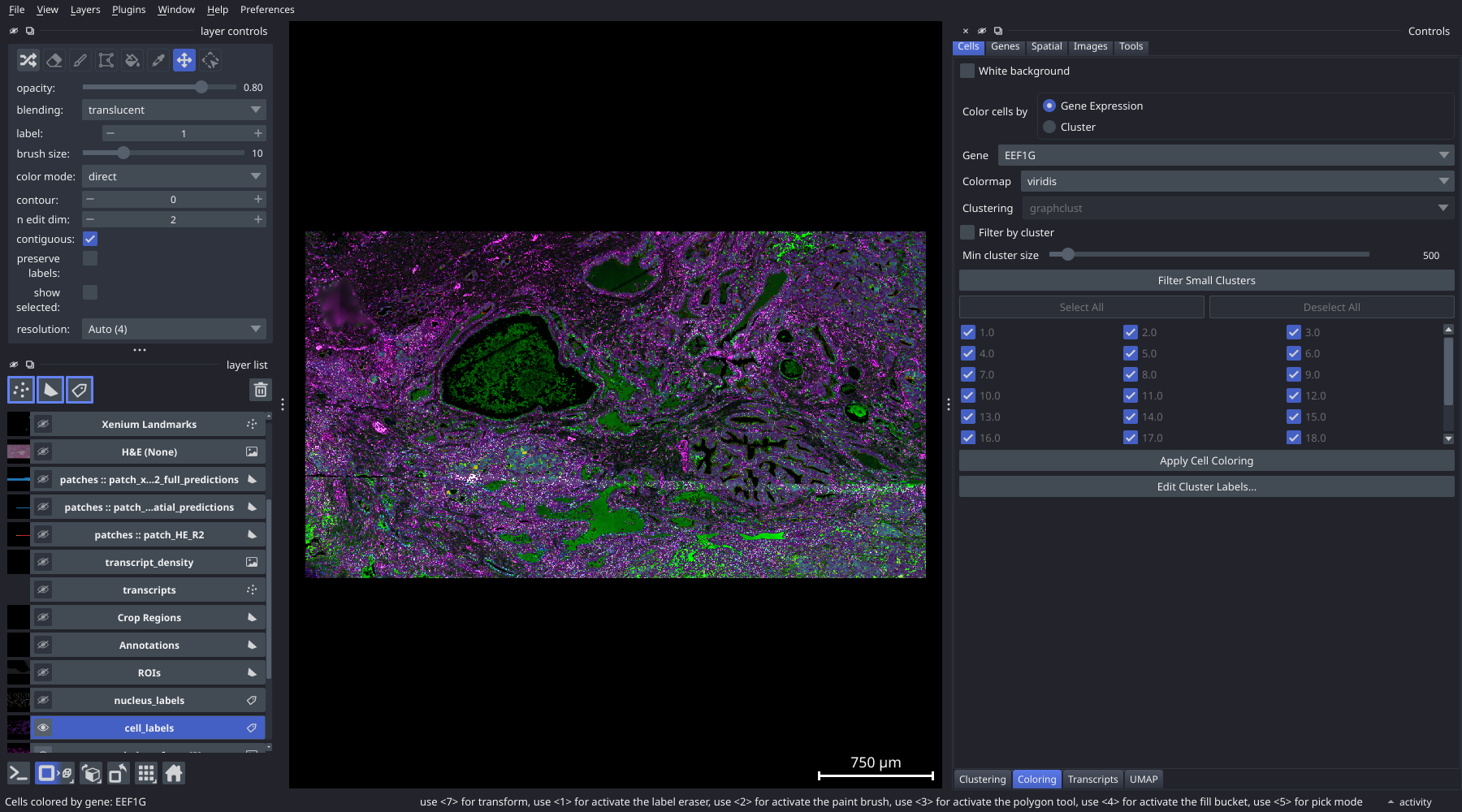Select the transcript_density layer
The width and height of the screenshot is (1462, 812).
[149, 563]
